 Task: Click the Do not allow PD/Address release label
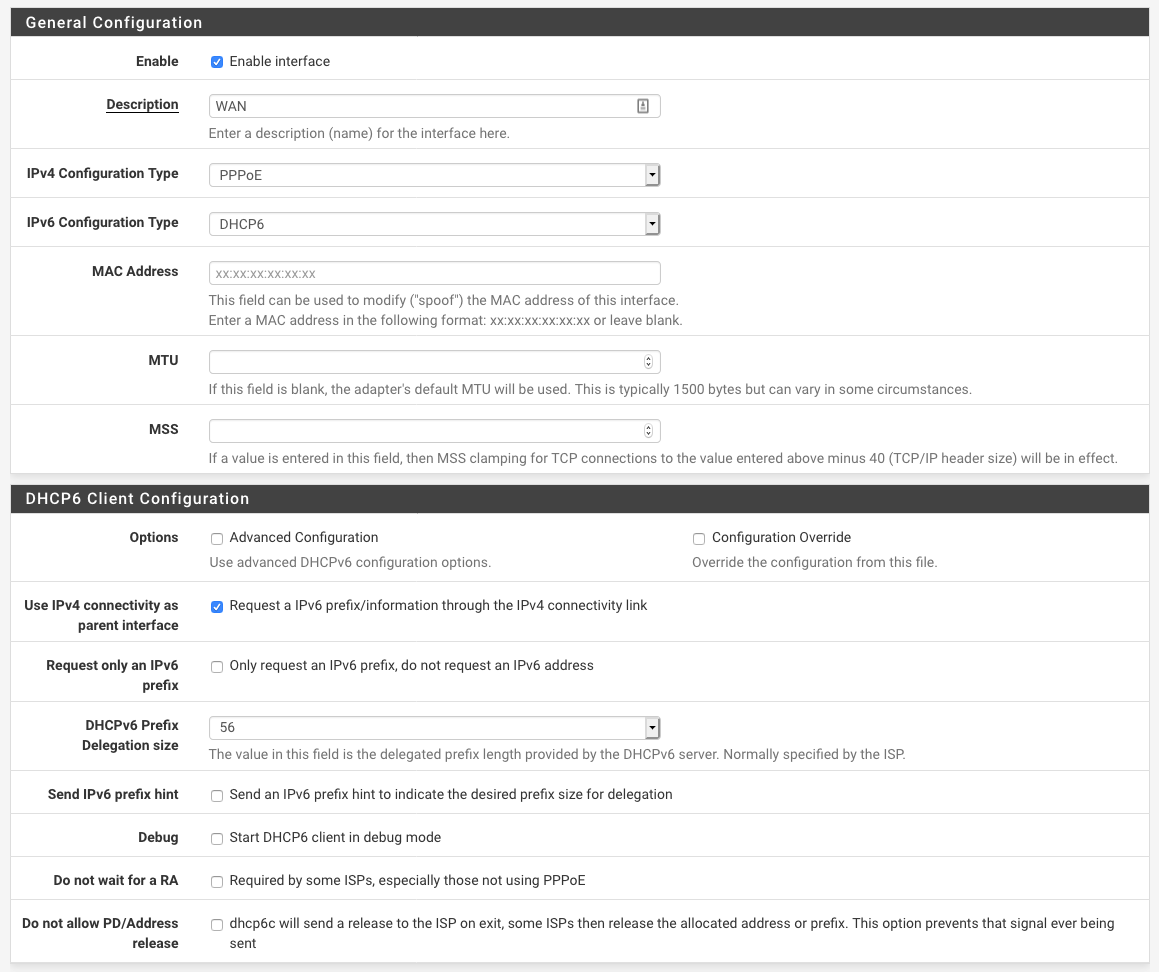pyautogui.click(x=101, y=934)
